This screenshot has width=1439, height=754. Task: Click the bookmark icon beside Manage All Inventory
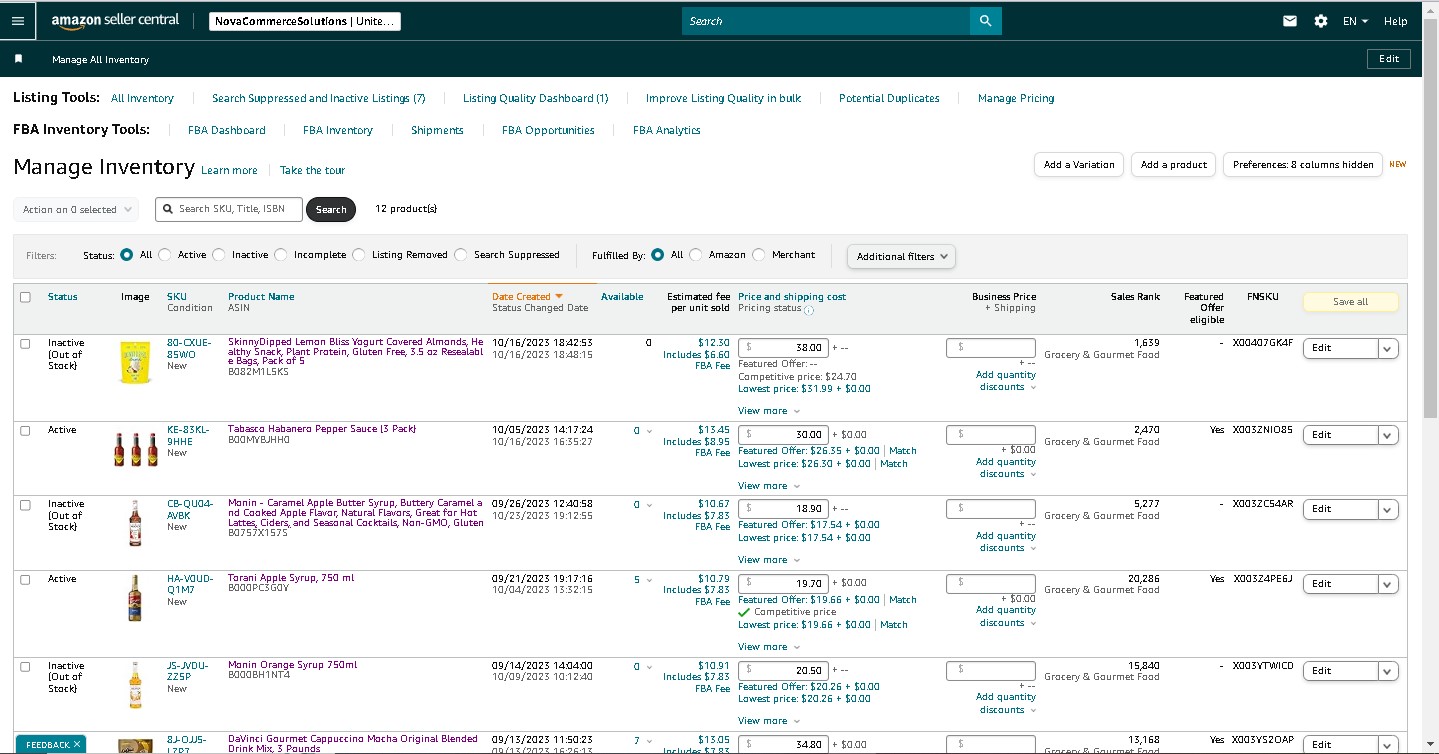tap(18, 59)
